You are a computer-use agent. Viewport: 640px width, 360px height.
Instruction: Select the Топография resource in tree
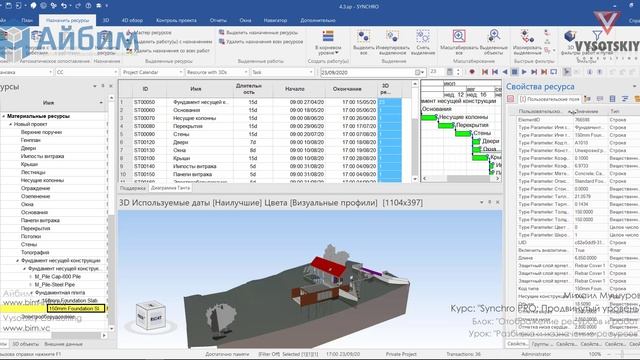coord(35,253)
